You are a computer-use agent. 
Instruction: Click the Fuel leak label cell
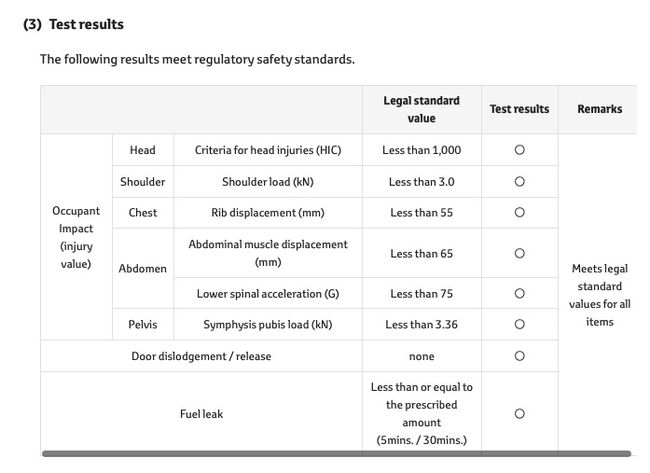point(201,414)
